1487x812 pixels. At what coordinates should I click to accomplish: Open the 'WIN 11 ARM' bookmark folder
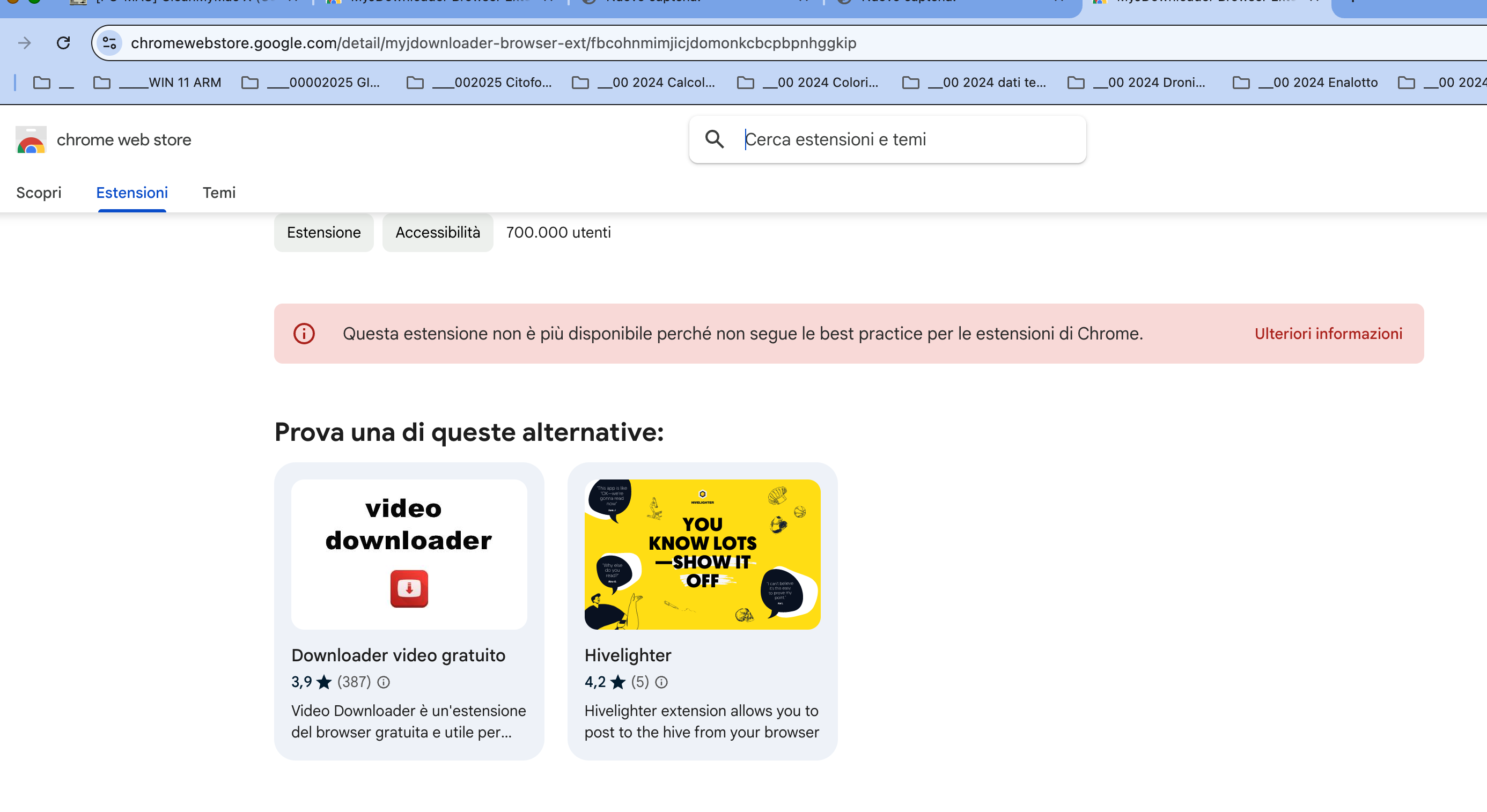(x=157, y=83)
